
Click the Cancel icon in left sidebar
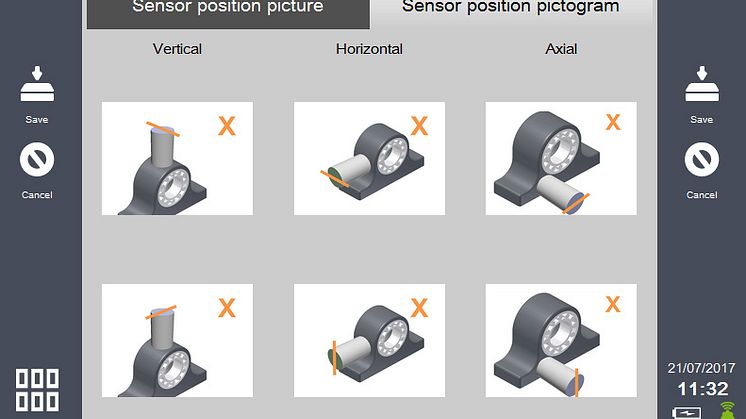pos(37,159)
